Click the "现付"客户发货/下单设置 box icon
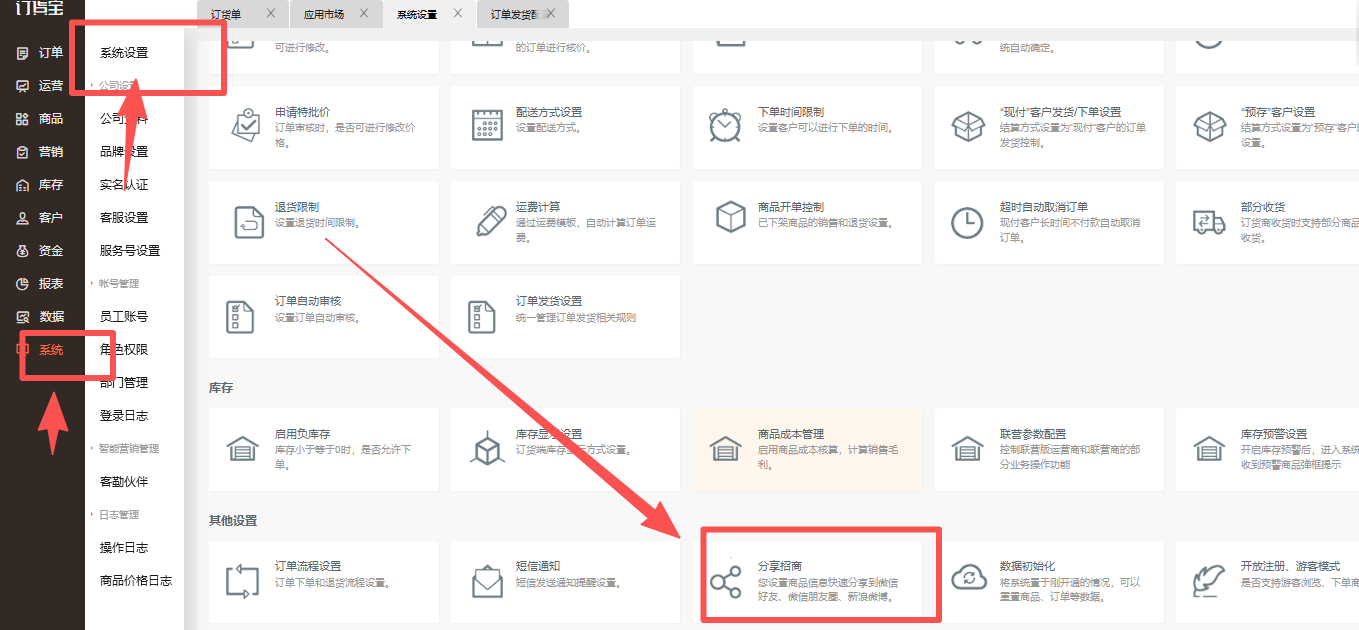The height and width of the screenshot is (630, 1359). [967, 126]
